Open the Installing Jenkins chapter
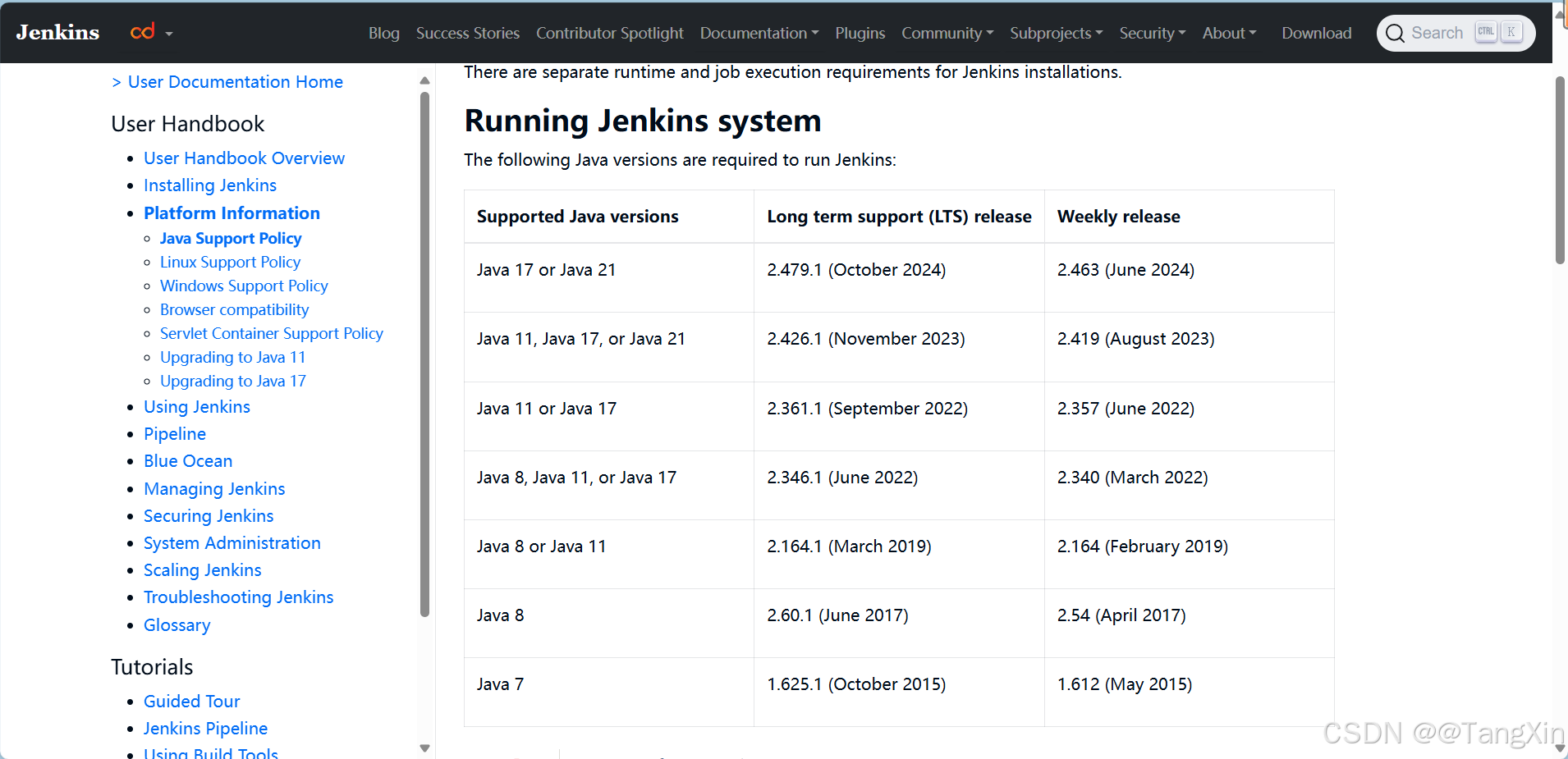Screen dimensions: 1568x759 tap(210, 185)
